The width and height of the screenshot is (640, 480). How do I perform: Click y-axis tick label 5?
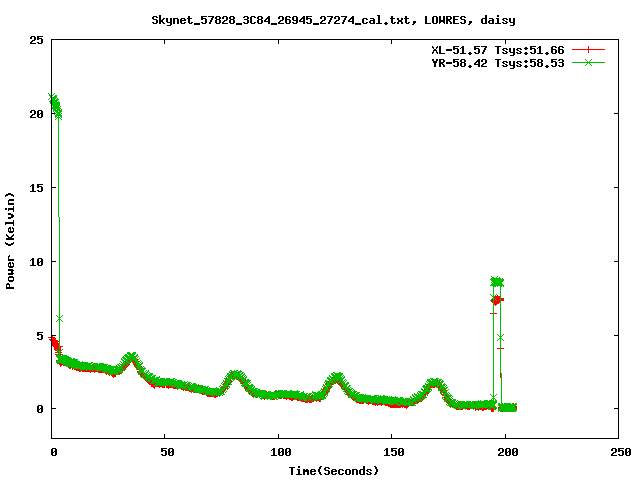point(40,336)
